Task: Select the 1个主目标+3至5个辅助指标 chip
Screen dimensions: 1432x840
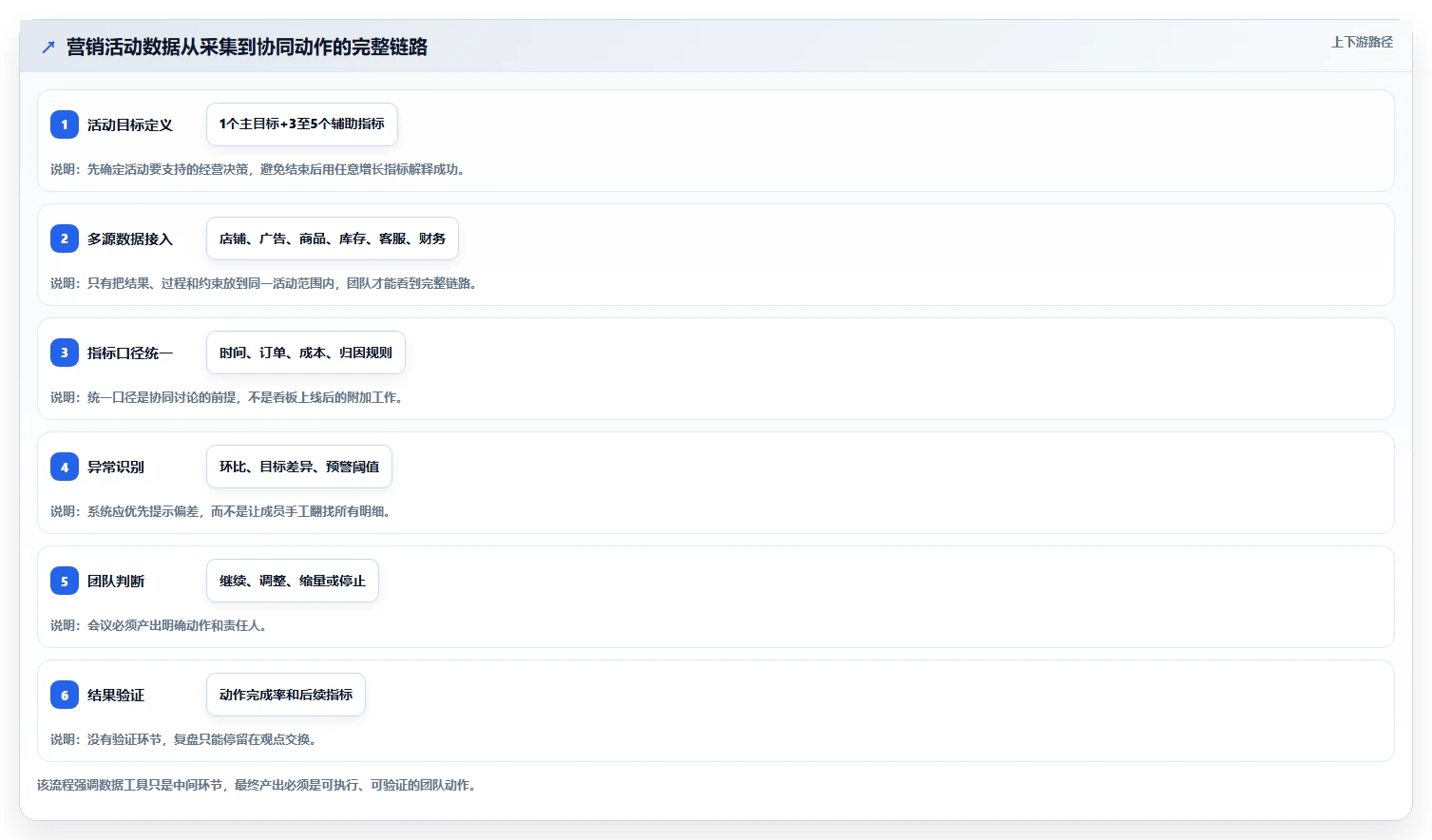Action: 302,124
